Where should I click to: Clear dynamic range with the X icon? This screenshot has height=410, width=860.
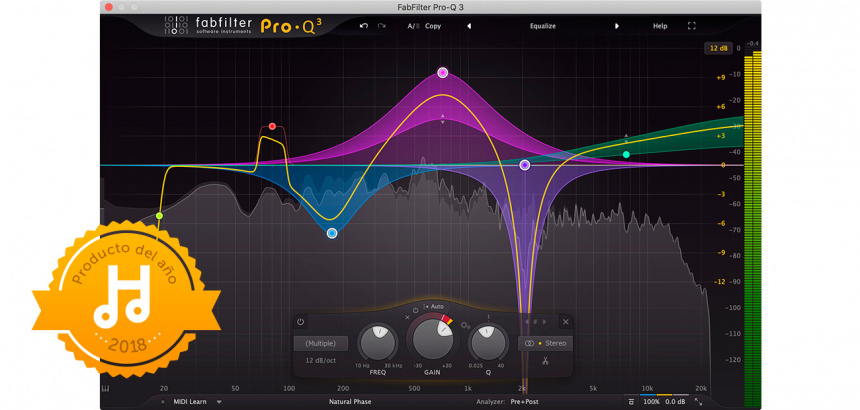[408, 317]
